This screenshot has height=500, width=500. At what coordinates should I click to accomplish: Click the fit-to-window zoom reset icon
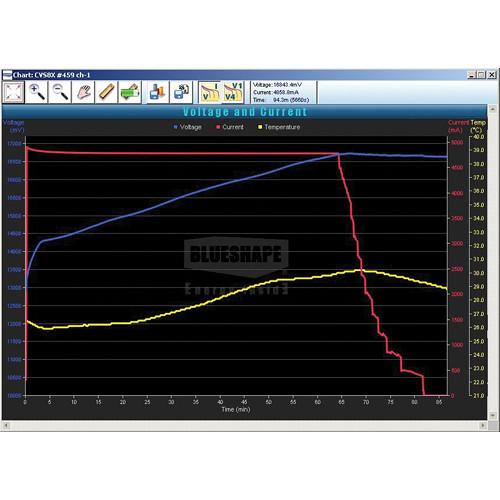tap(14, 92)
